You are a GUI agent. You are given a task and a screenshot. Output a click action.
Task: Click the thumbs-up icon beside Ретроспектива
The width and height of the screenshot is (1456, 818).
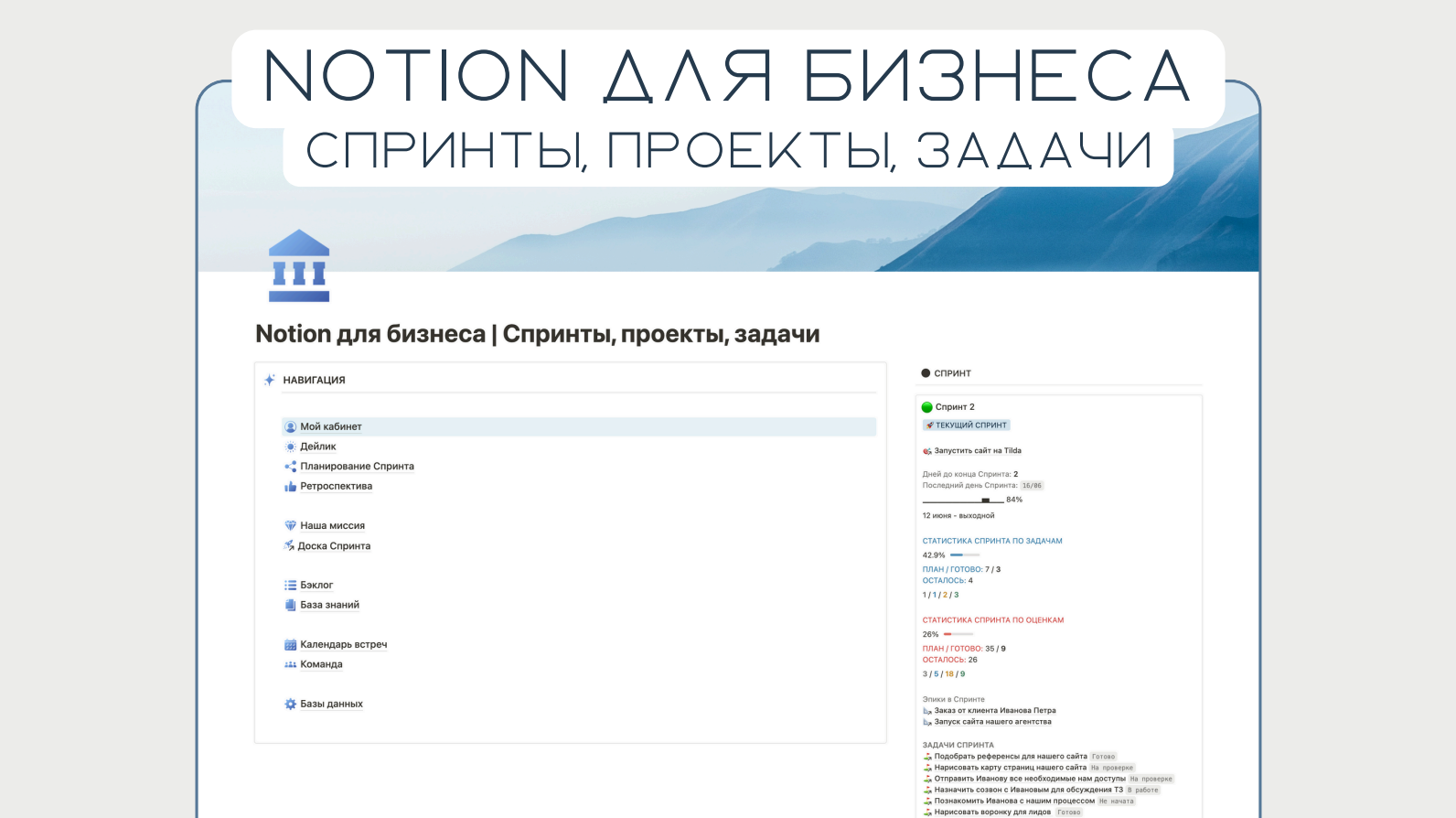point(290,487)
